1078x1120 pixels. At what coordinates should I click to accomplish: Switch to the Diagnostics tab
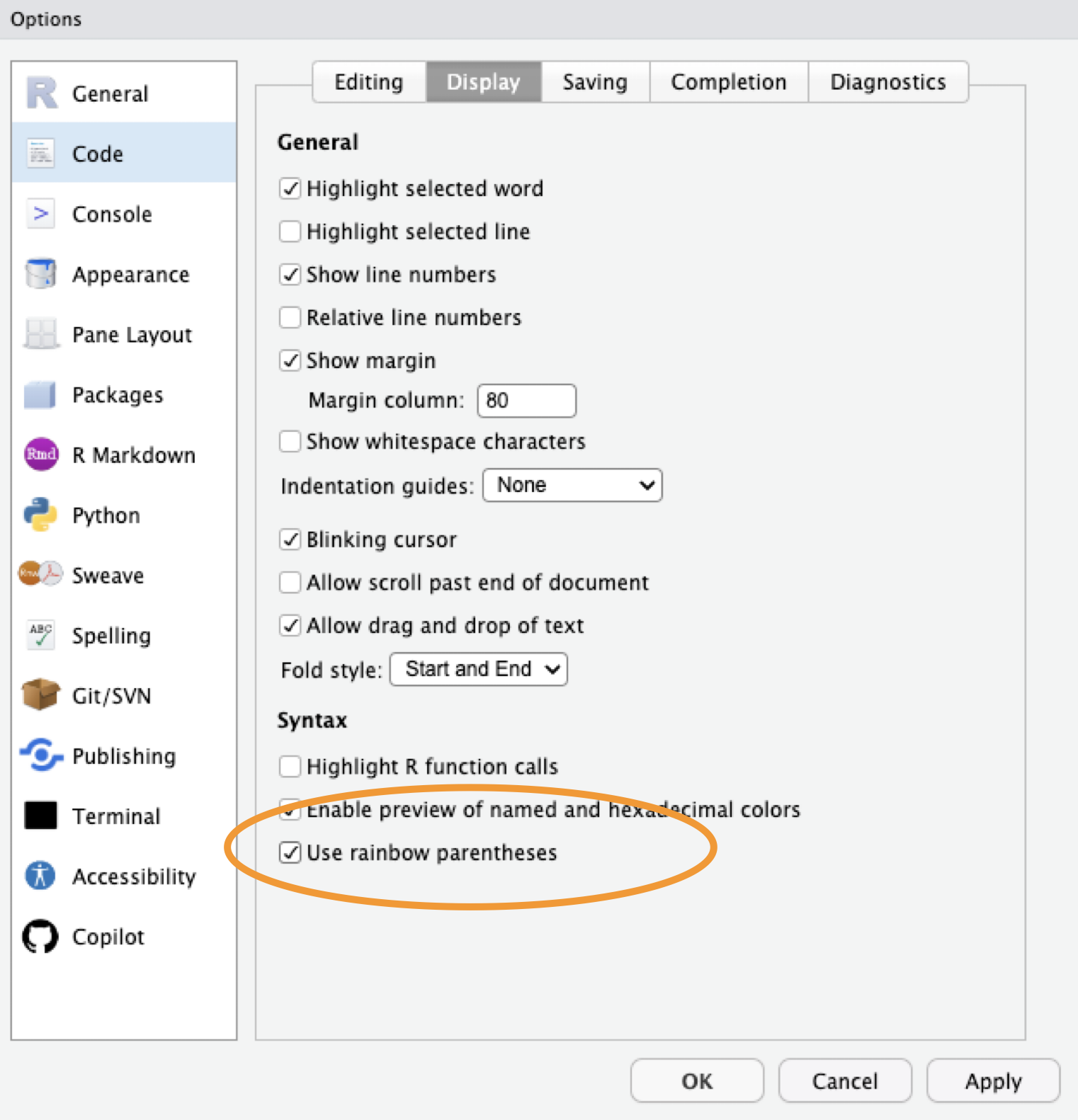click(887, 82)
